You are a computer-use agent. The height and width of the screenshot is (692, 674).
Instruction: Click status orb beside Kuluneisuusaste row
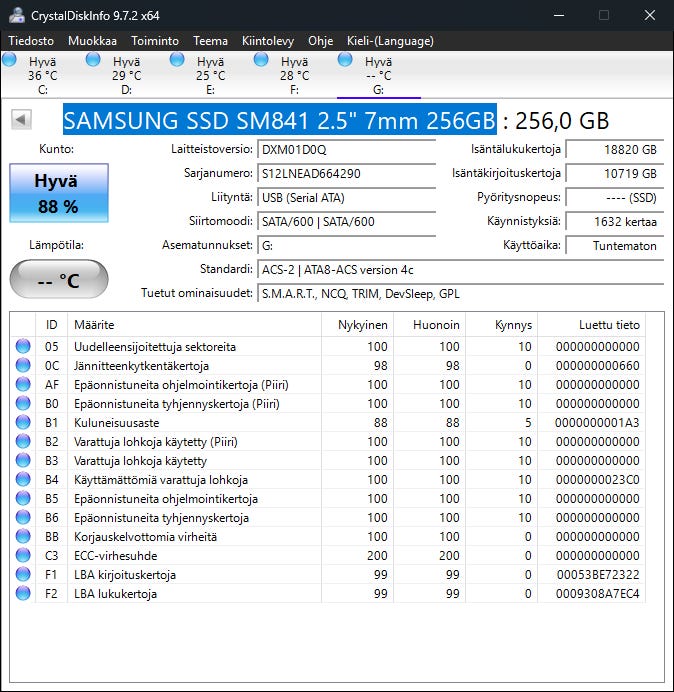pyautogui.click(x=23, y=423)
